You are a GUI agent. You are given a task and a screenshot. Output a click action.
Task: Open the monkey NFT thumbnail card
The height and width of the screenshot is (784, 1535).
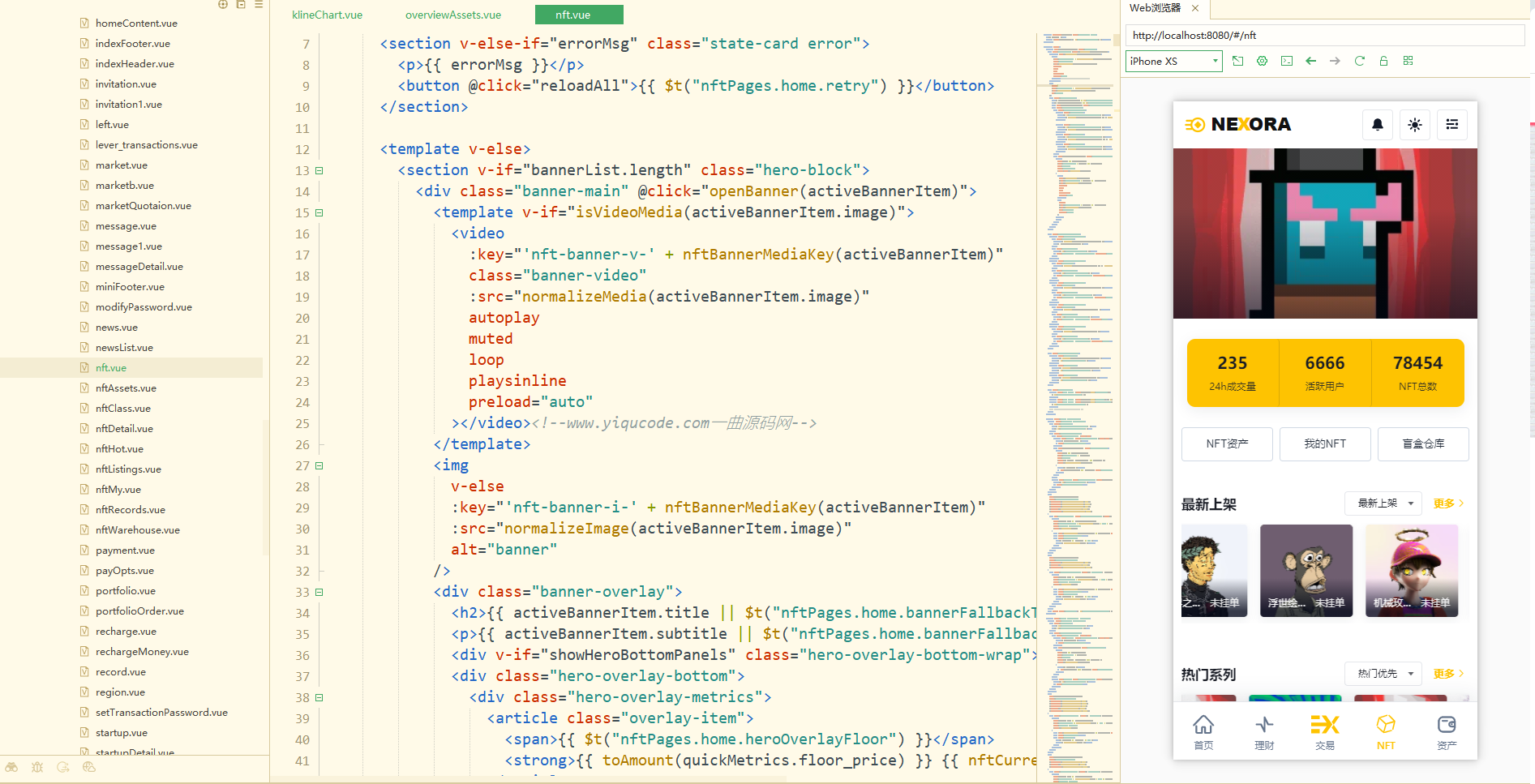1306,571
